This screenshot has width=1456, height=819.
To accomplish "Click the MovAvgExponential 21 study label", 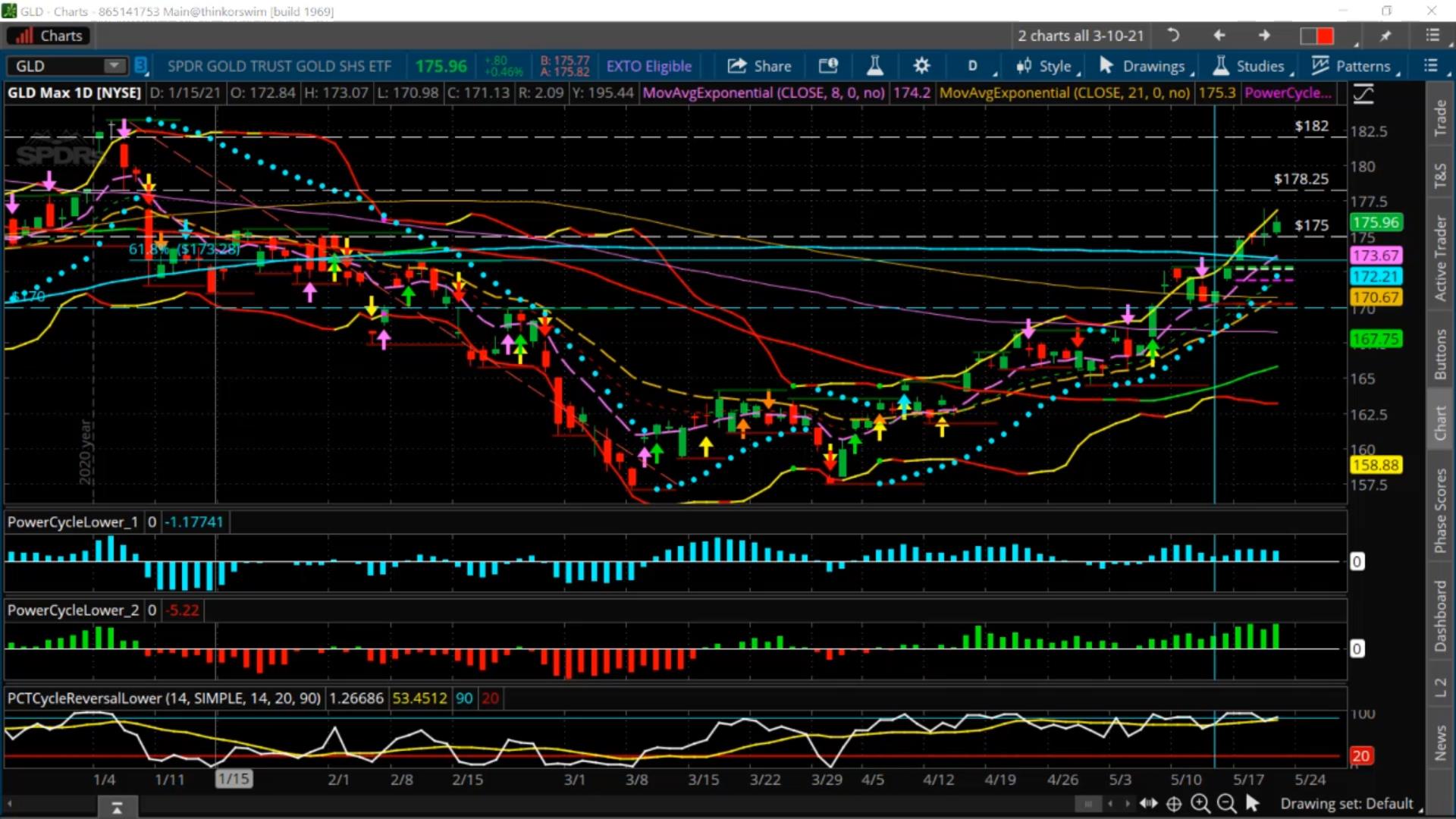I will click(1065, 93).
